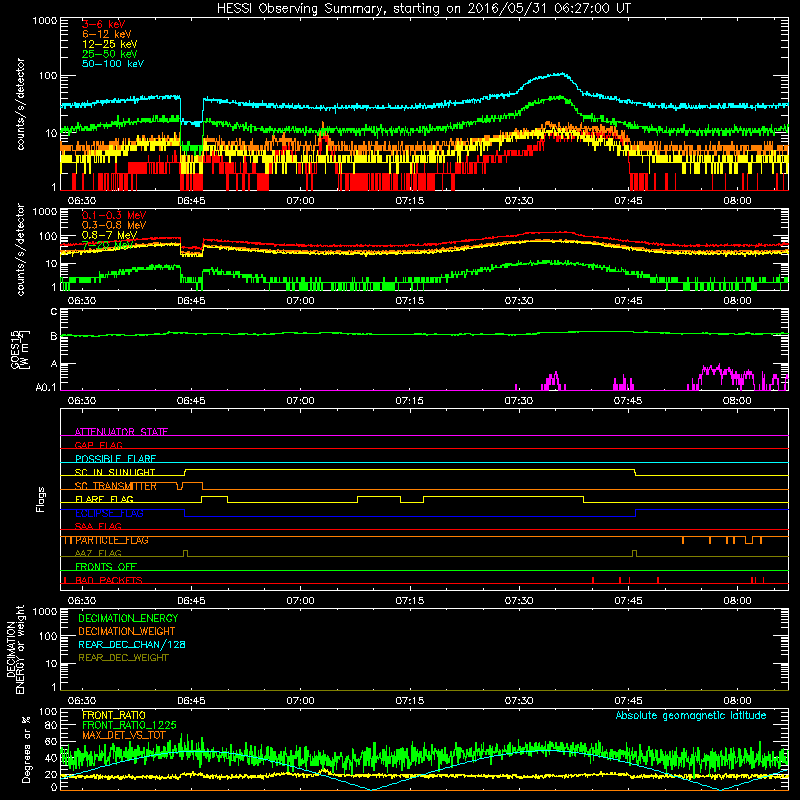
Task: Click the ECLIPSE_FLAG label
Action: 109,513
